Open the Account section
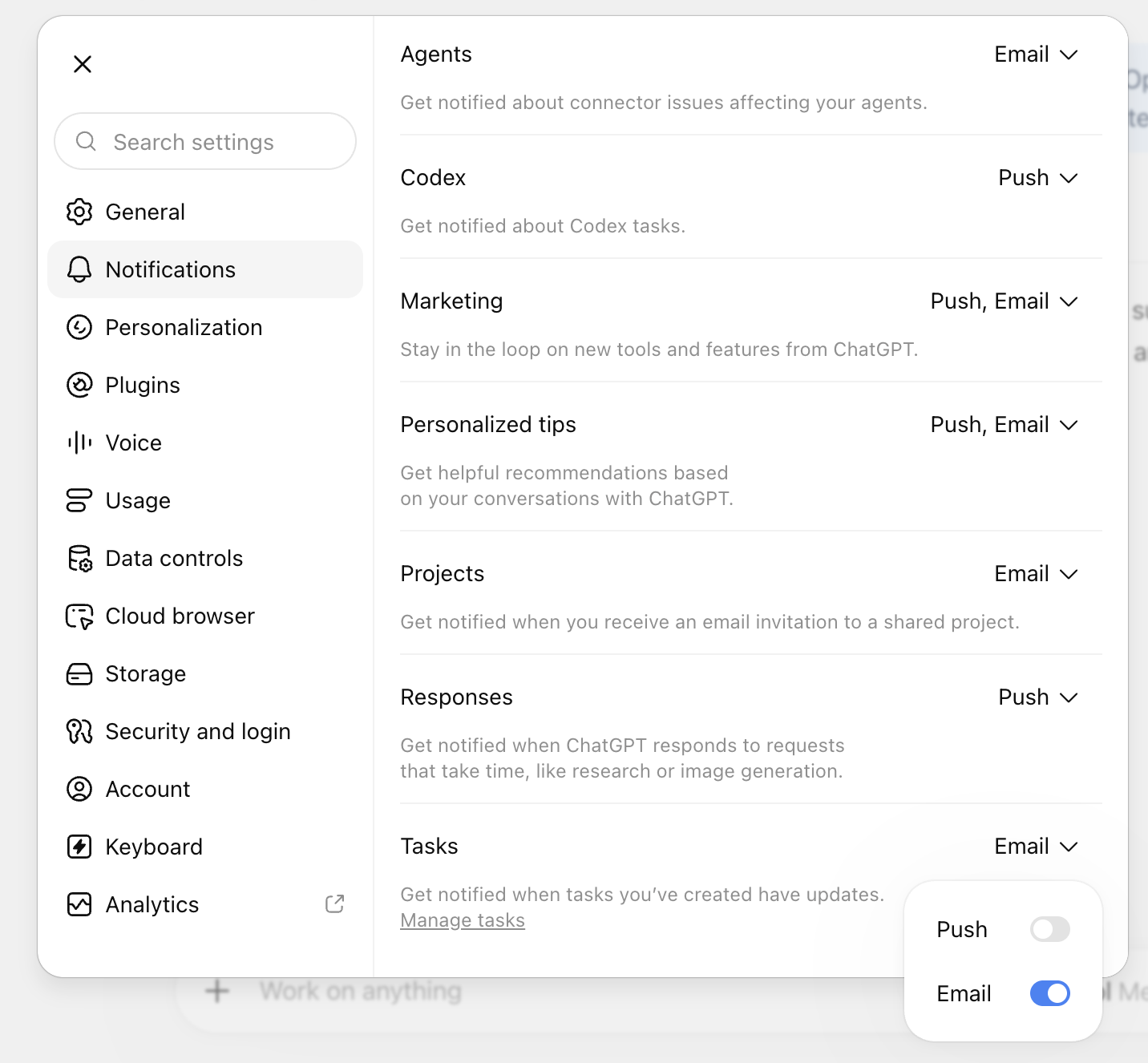Image resolution: width=1148 pixels, height=1063 pixels. click(x=205, y=789)
